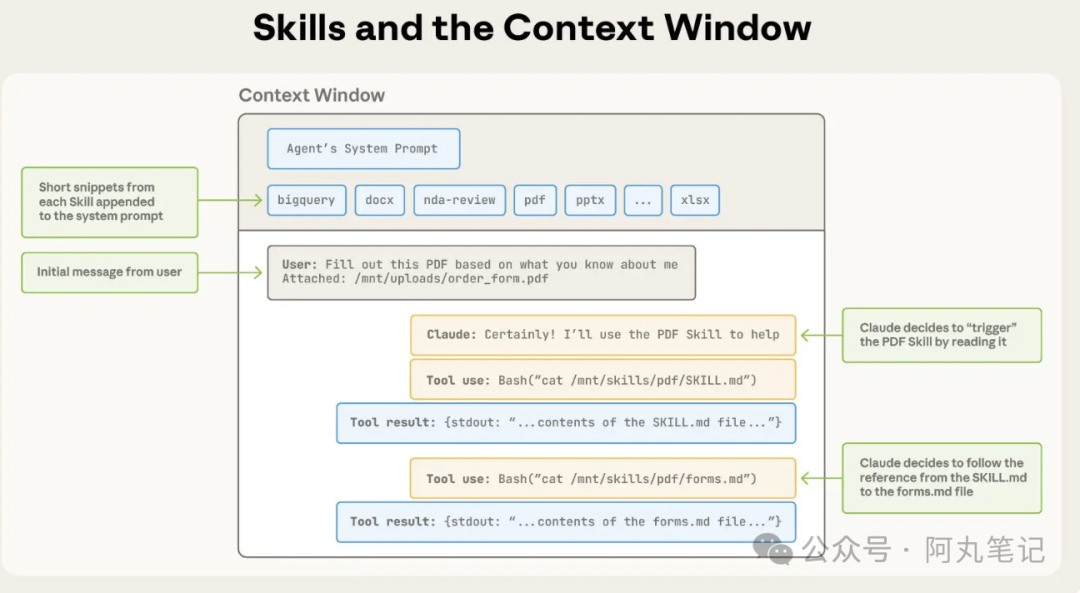1080x593 pixels.
Task: Select the pptx skill chip
Action: (590, 200)
